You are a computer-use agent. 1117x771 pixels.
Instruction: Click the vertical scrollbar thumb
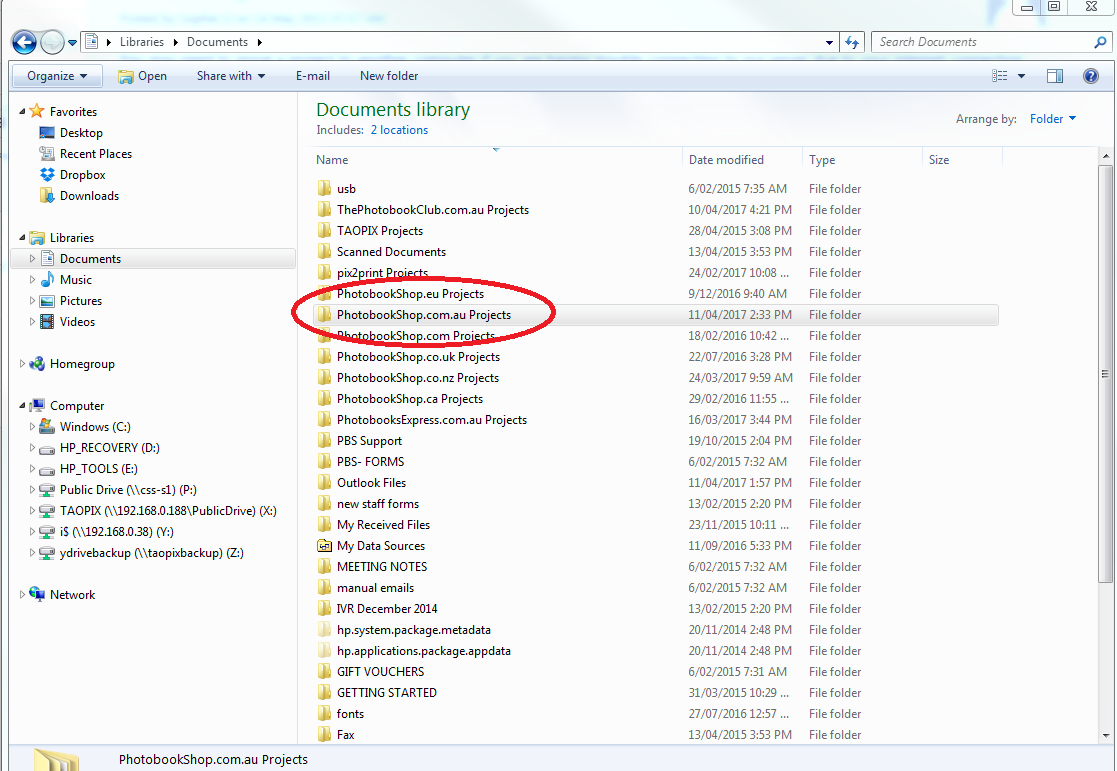pyautogui.click(x=1106, y=374)
